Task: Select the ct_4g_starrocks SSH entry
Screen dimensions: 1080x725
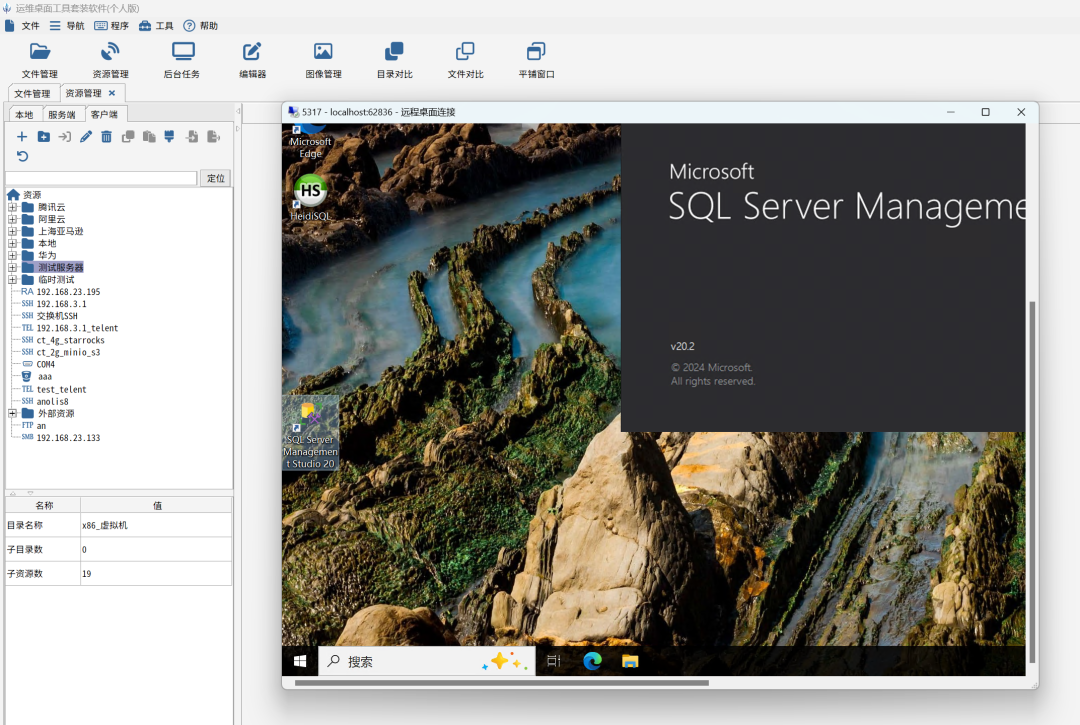Action: coord(63,340)
